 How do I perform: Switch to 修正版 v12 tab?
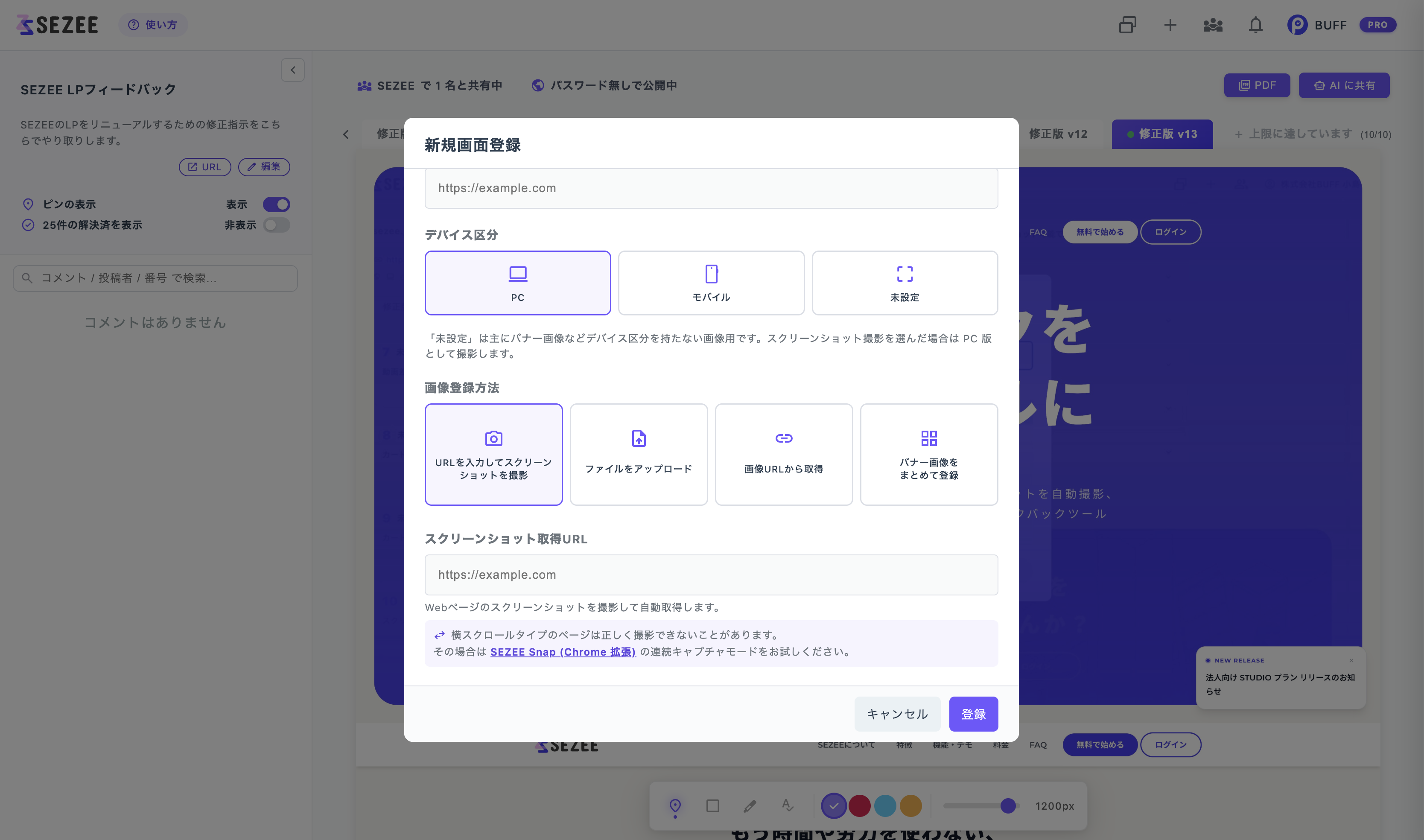tap(1057, 134)
